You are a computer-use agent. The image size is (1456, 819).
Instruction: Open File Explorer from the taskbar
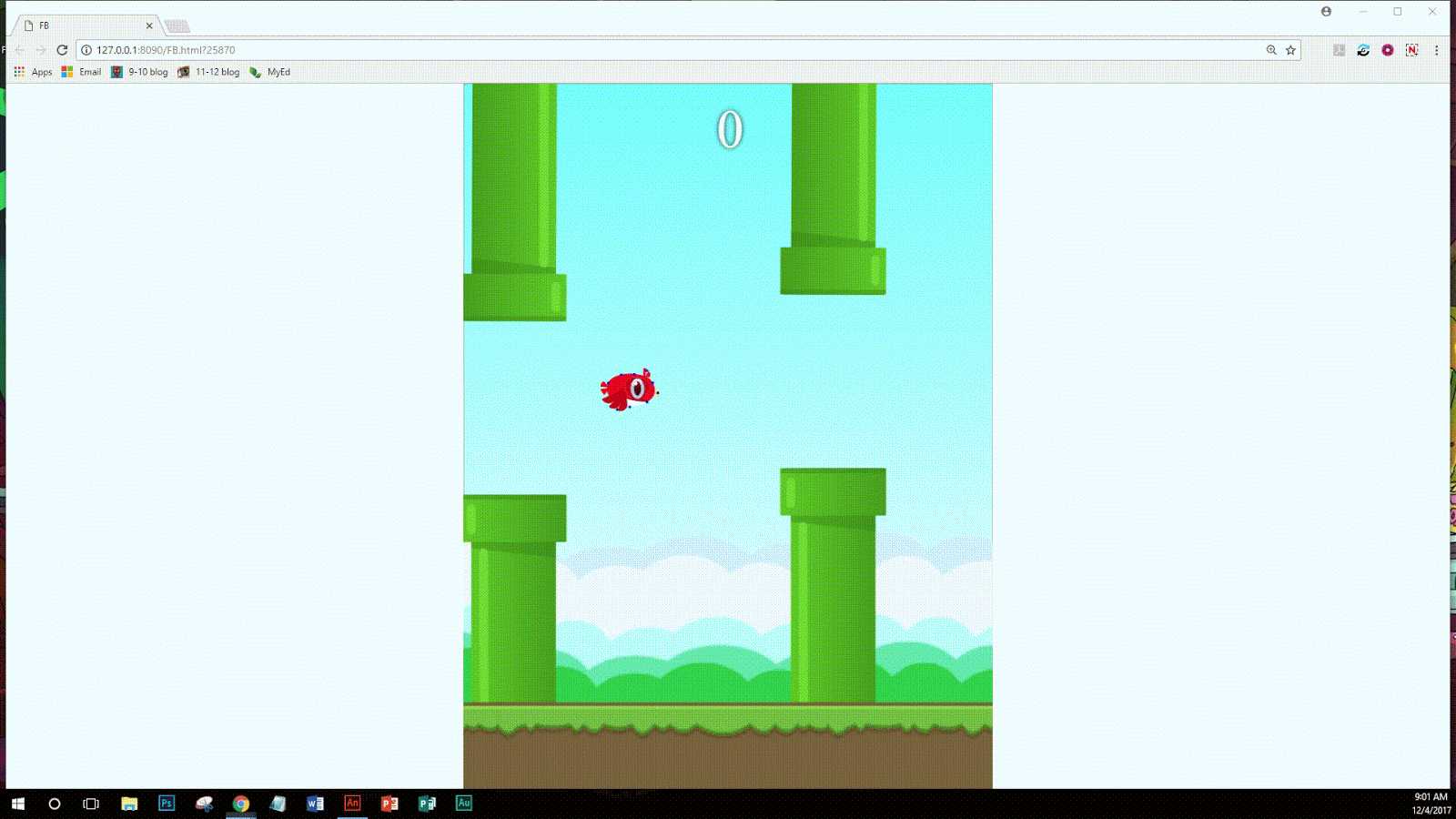pos(129,804)
